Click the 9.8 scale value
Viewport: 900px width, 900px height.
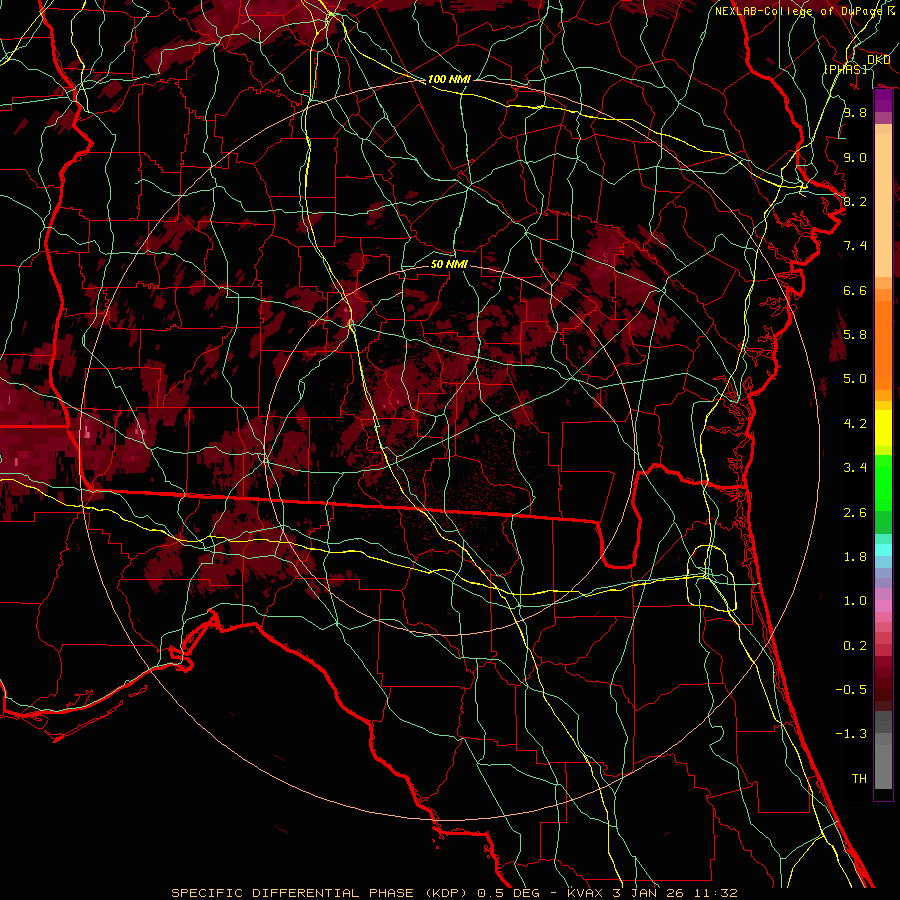855,112
